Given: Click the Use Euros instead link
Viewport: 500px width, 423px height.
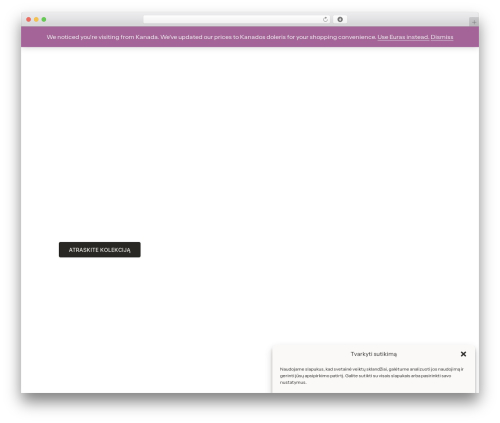Looking at the screenshot, I should click(x=403, y=37).
